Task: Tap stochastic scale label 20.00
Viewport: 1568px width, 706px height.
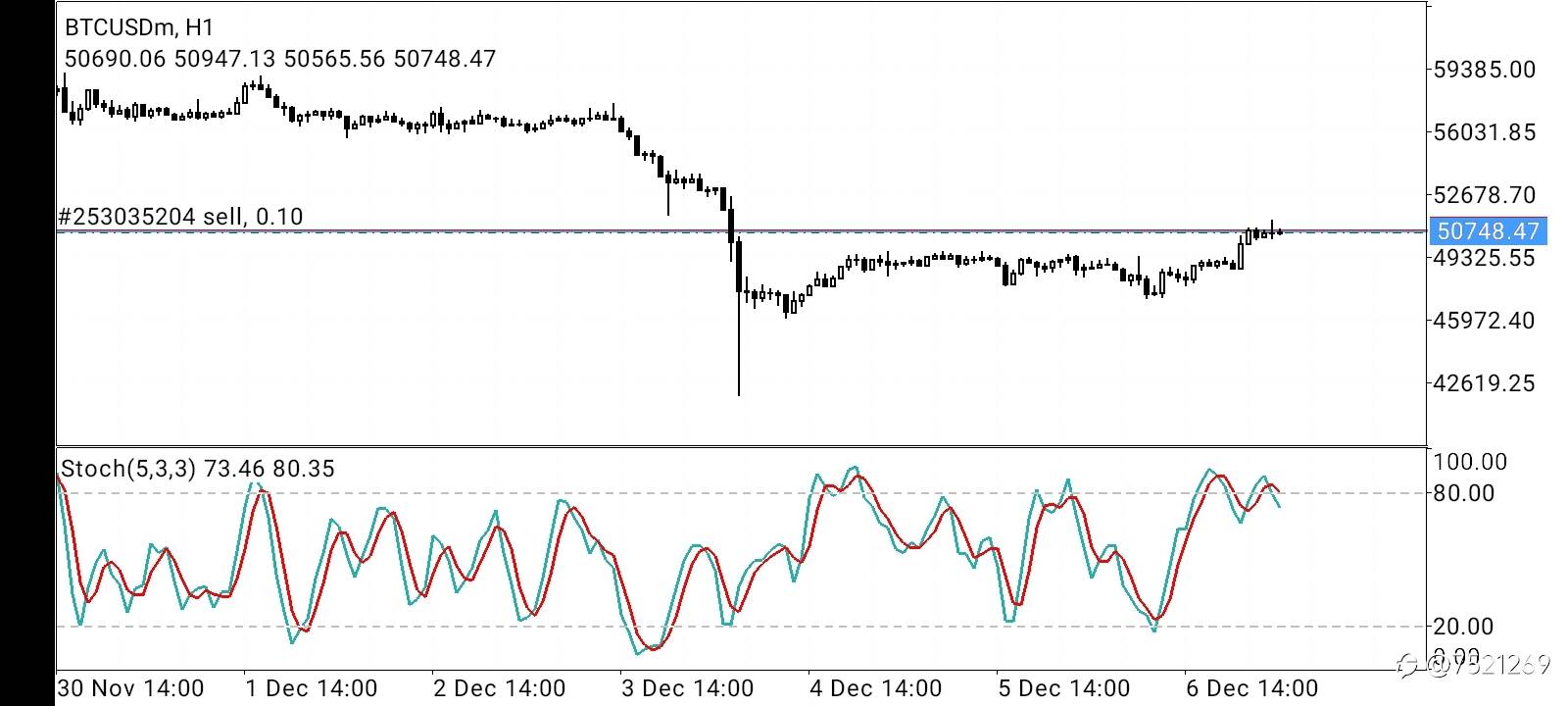Action: point(1464,627)
